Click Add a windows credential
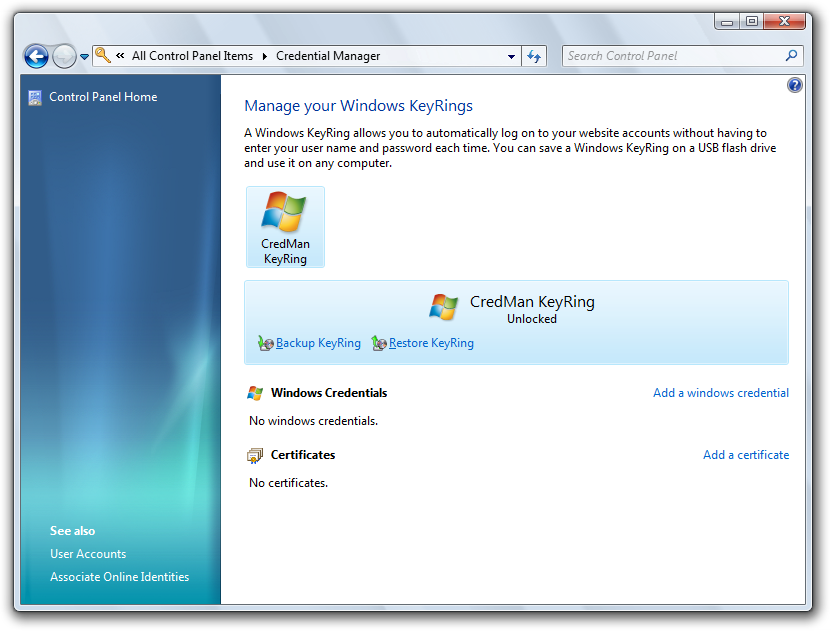The height and width of the screenshot is (632, 832). click(721, 393)
